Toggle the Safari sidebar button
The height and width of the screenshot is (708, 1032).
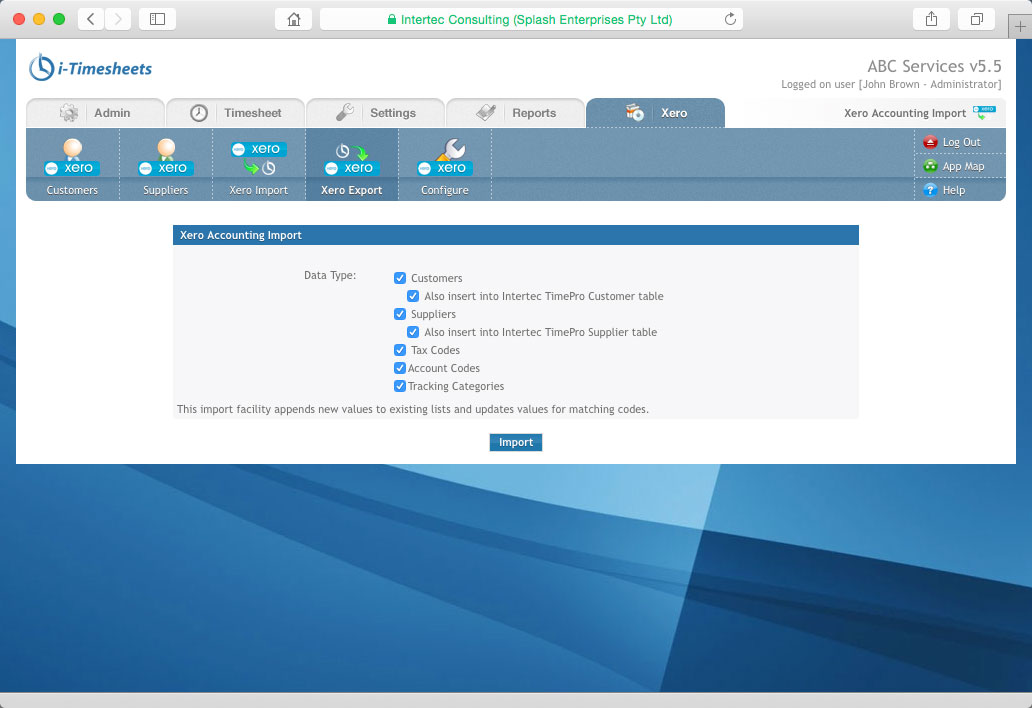pyautogui.click(x=157, y=19)
